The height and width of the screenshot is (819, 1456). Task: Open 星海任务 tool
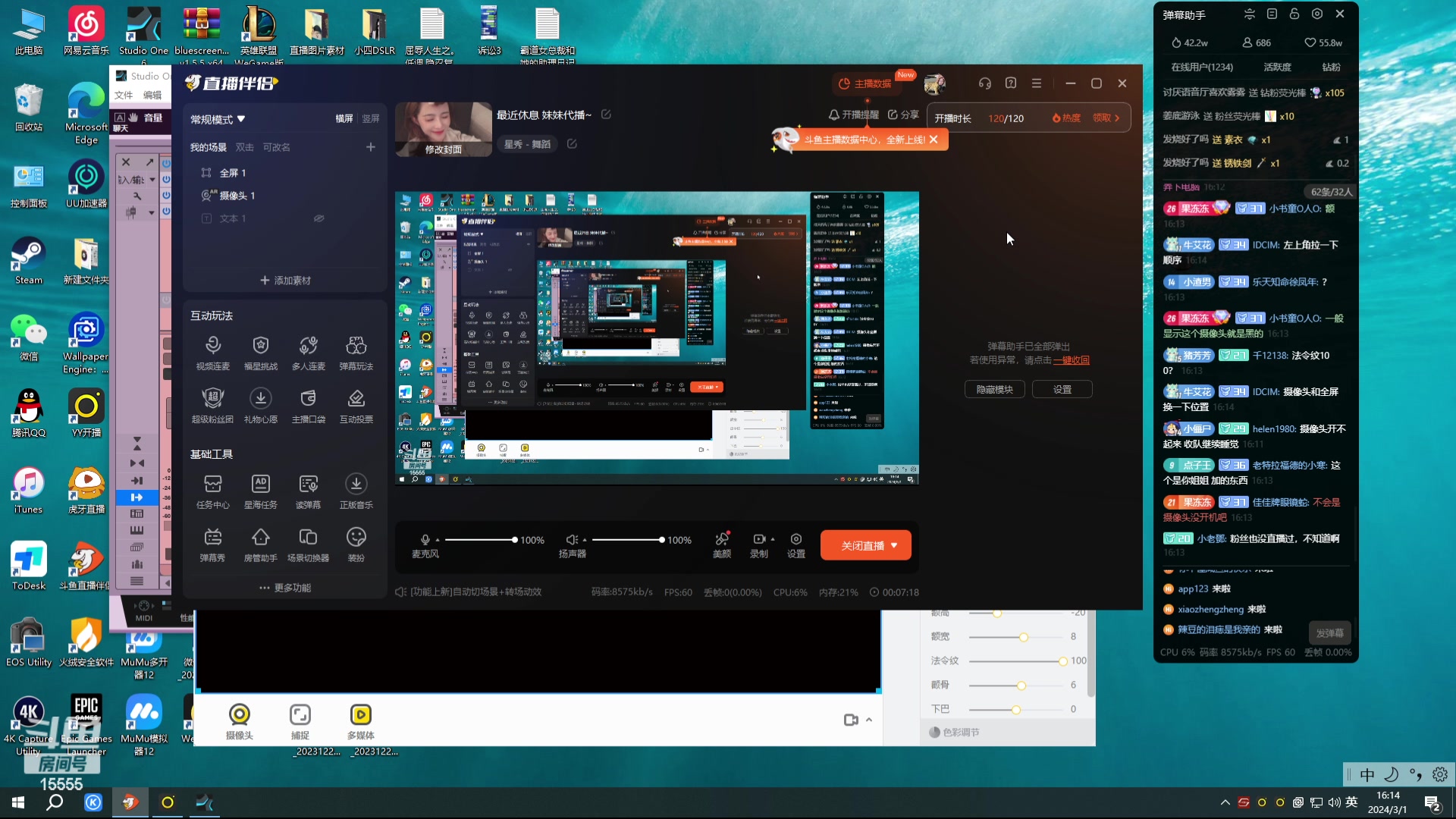point(260,491)
